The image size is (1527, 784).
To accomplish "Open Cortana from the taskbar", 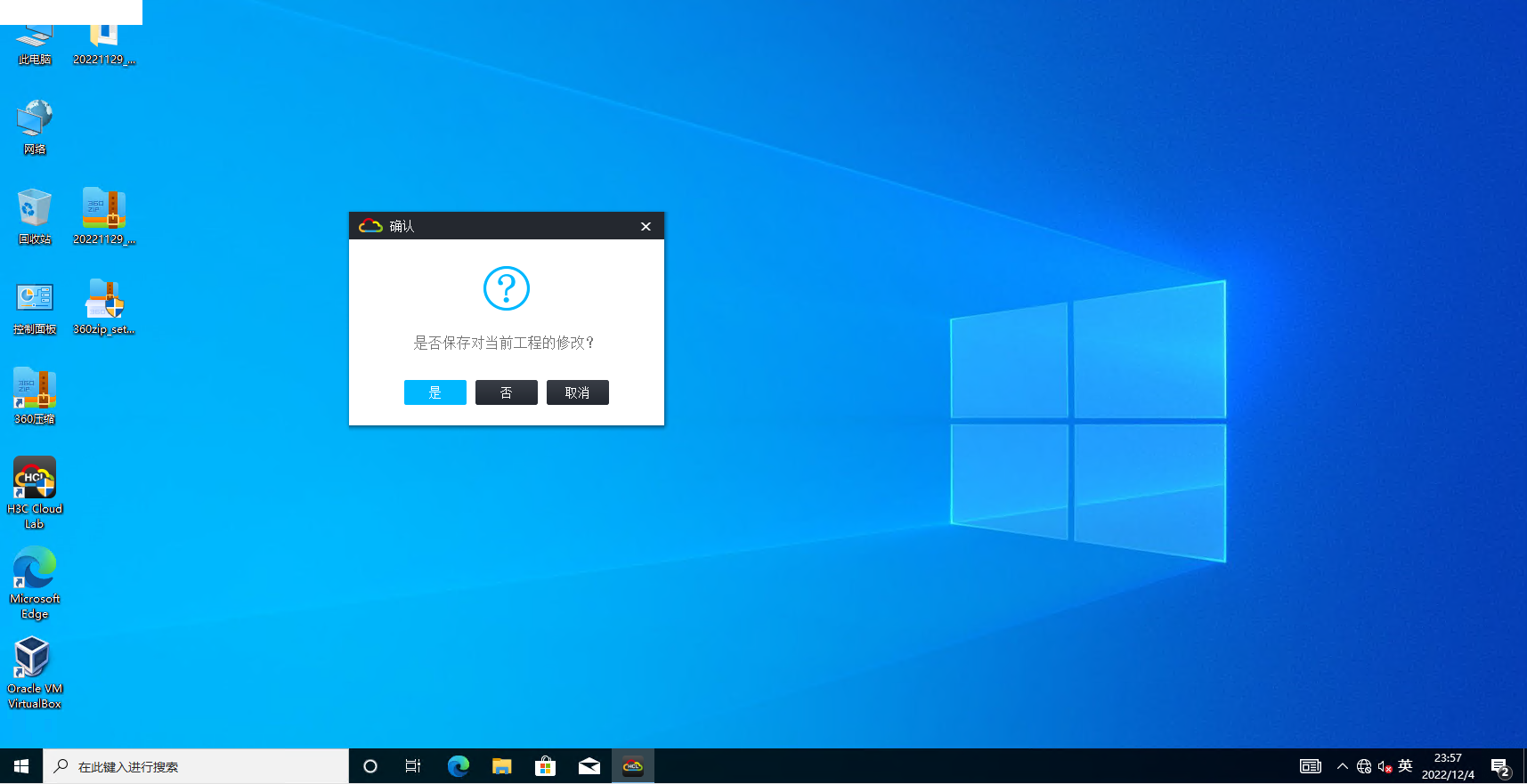I will coord(370,766).
